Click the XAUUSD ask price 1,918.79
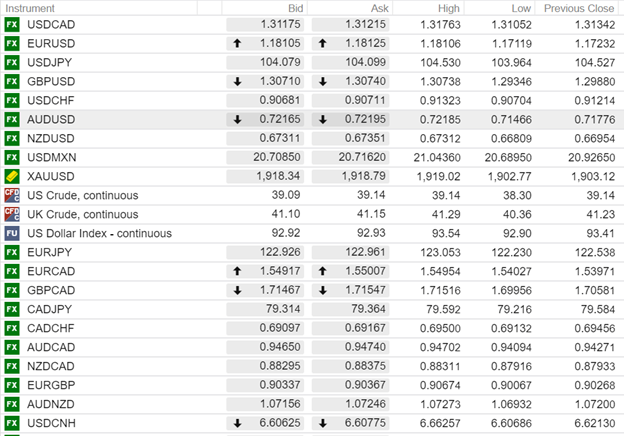The image size is (624, 436). [362, 176]
